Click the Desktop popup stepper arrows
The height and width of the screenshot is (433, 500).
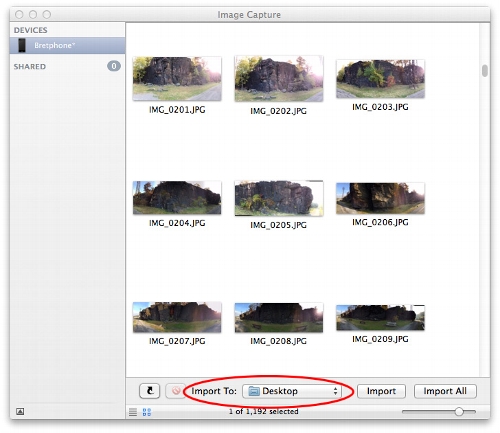coord(335,391)
